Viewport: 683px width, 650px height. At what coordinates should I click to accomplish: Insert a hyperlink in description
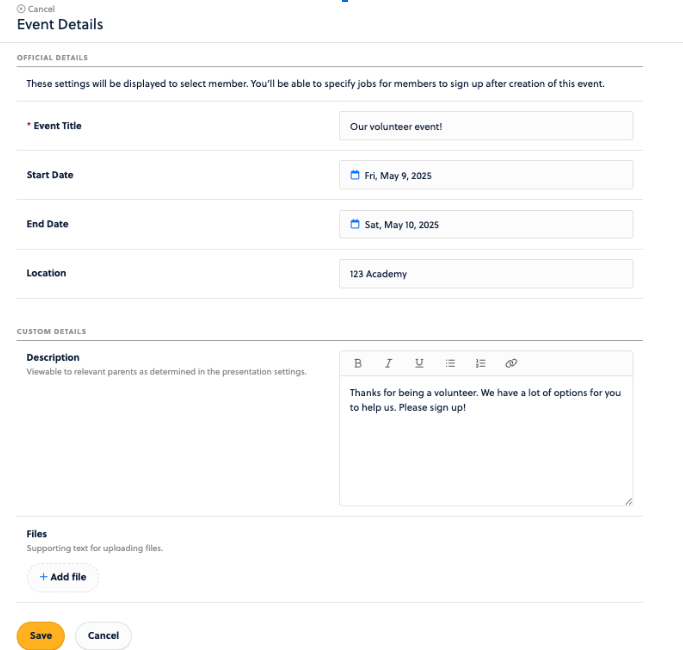click(x=511, y=363)
